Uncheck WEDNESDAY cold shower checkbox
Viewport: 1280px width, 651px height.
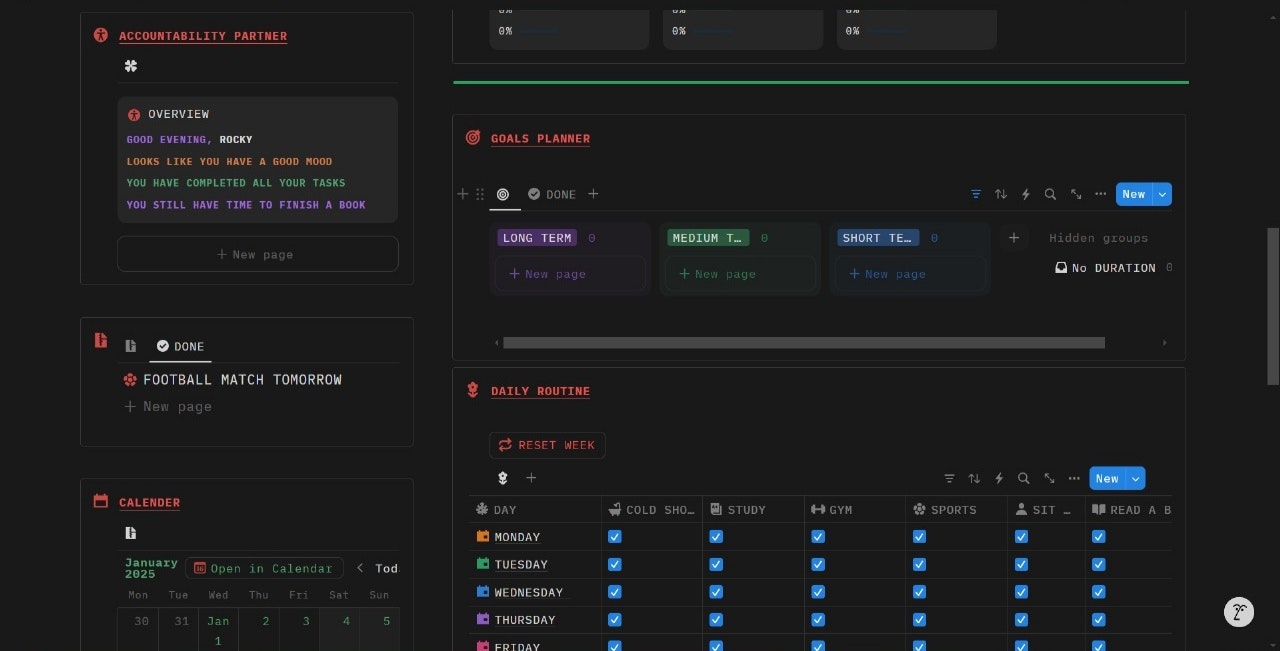point(615,592)
